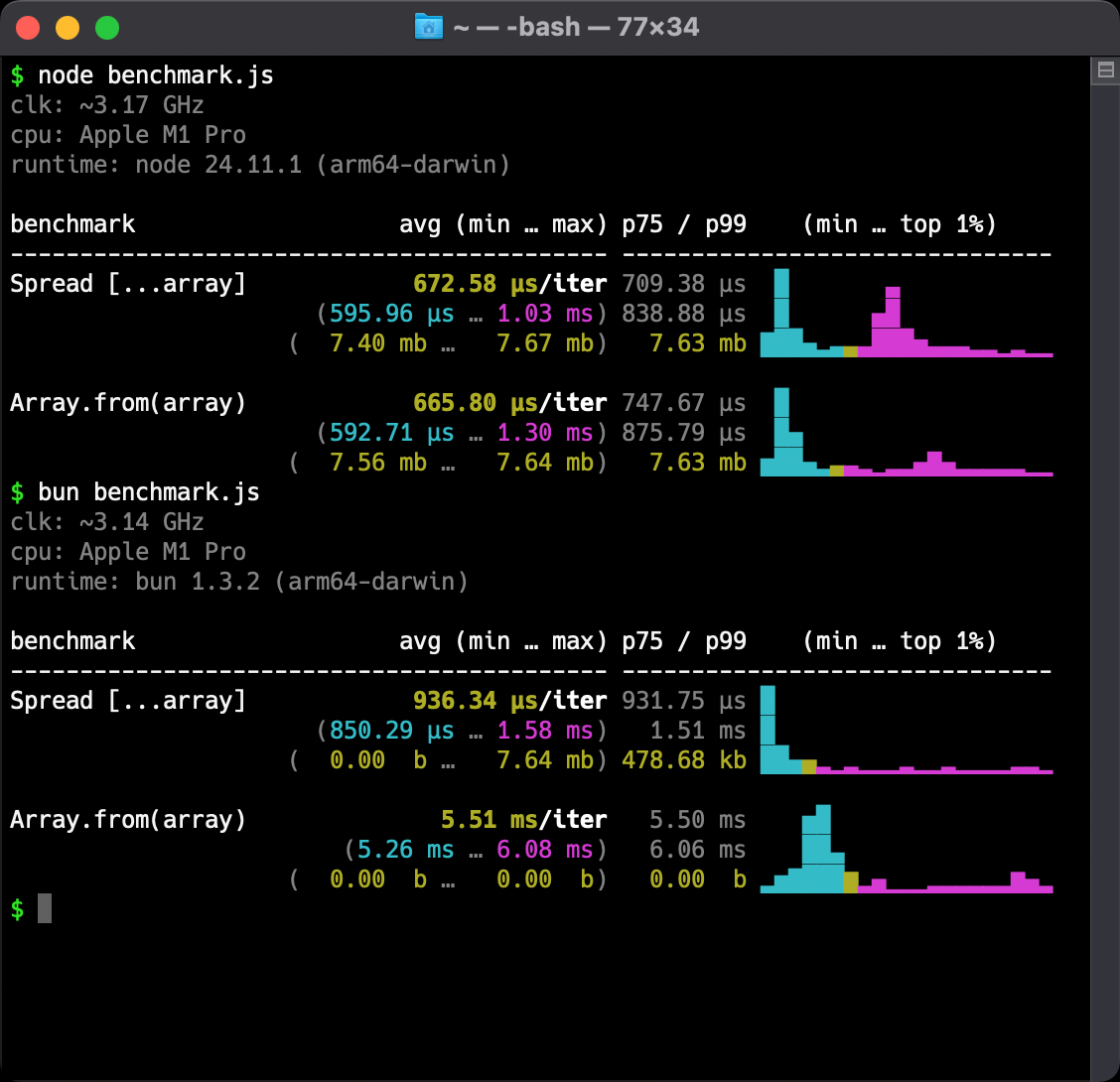Click the bun Array.from(array) histogram

tap(906, 851)
